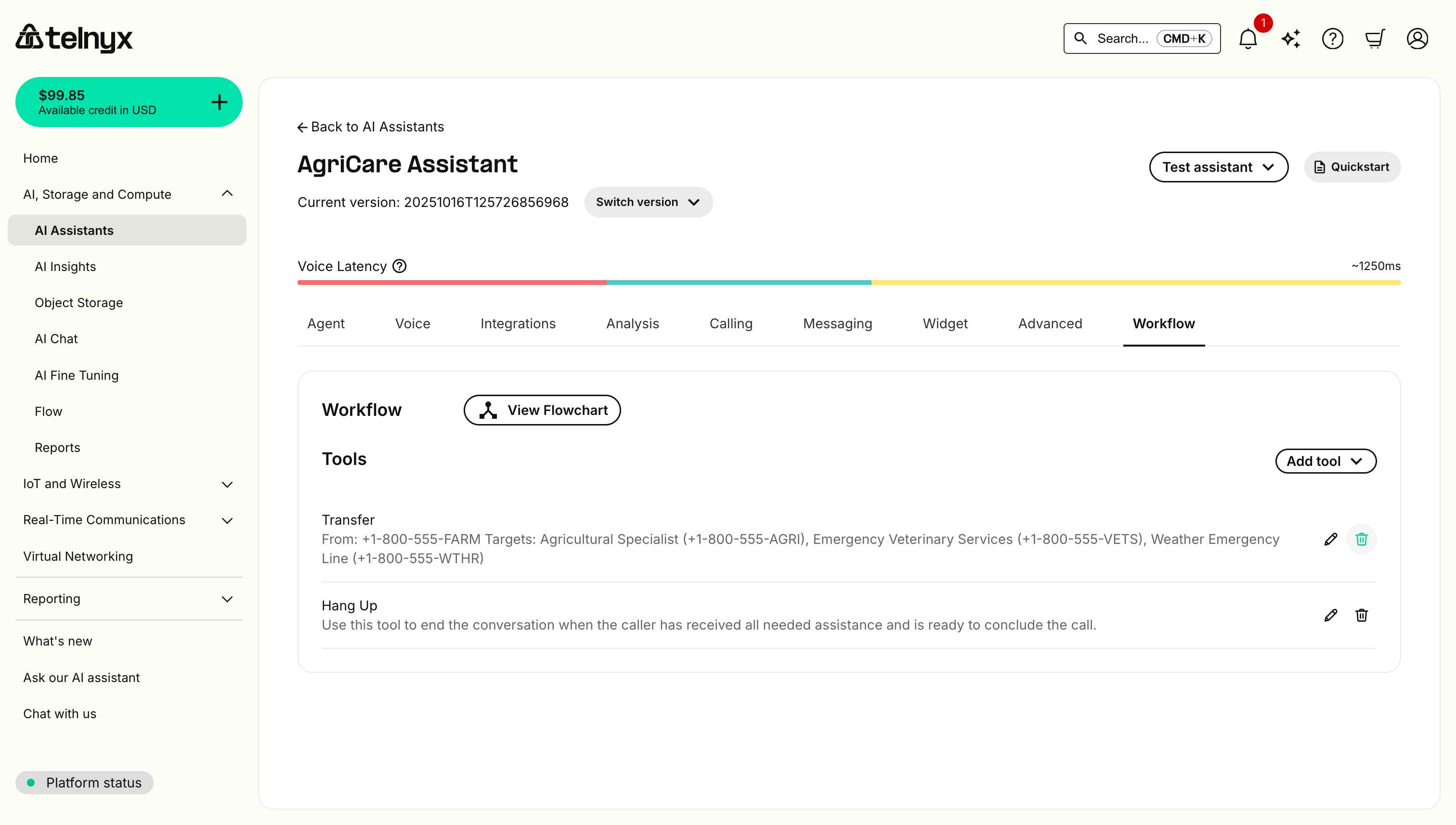Open the Add tool dropdown

[x=1326, y=461]
